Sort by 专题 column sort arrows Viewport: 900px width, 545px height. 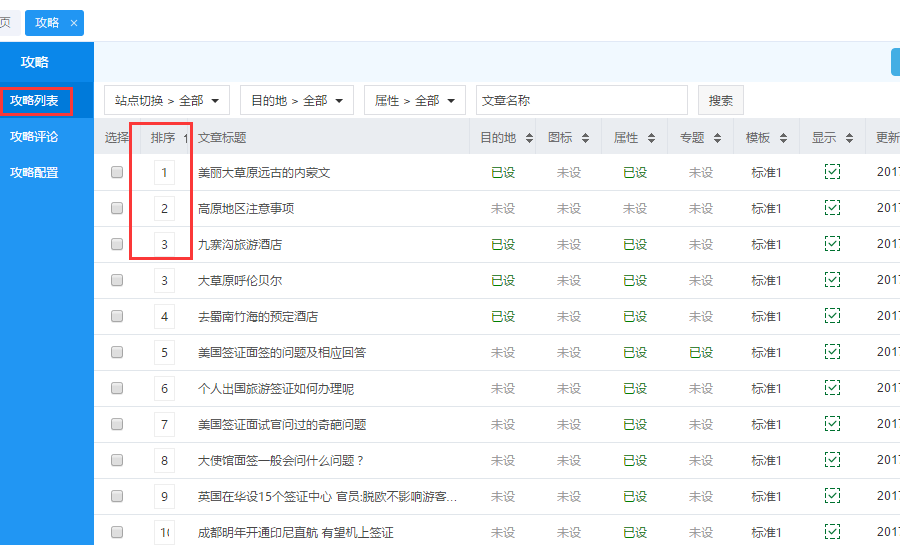click(x=717, y=138)
